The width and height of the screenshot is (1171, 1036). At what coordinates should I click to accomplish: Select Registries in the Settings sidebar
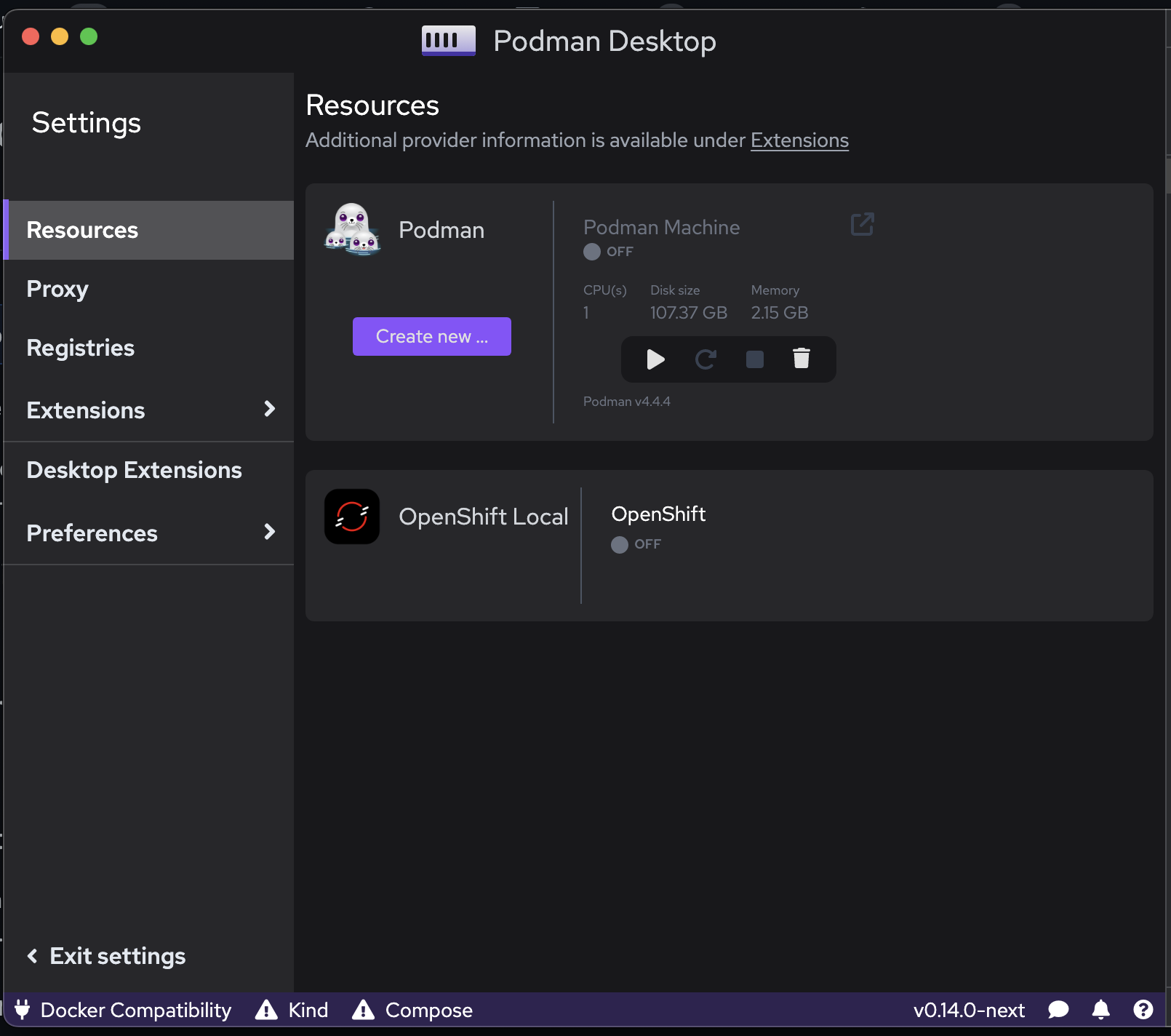click(80, 347)
